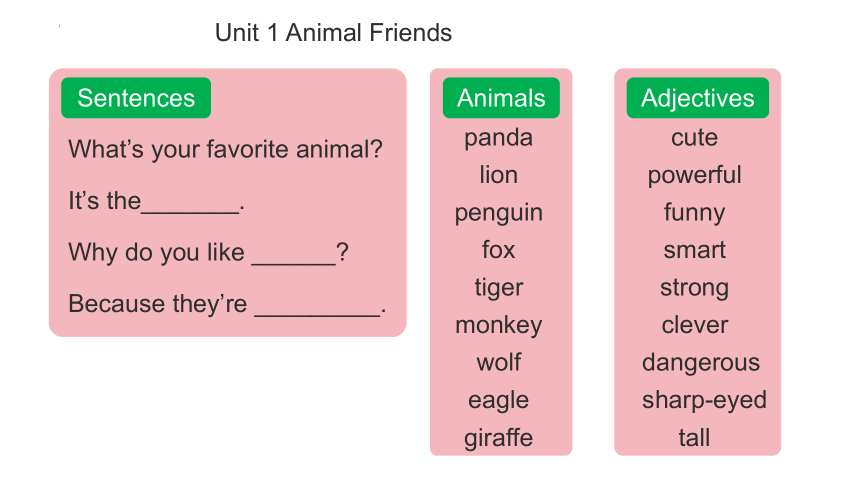This screenshot has width=860, height=484.
Task: Select the word monkey
Action: pyautogui.click(x=499, y=325)
